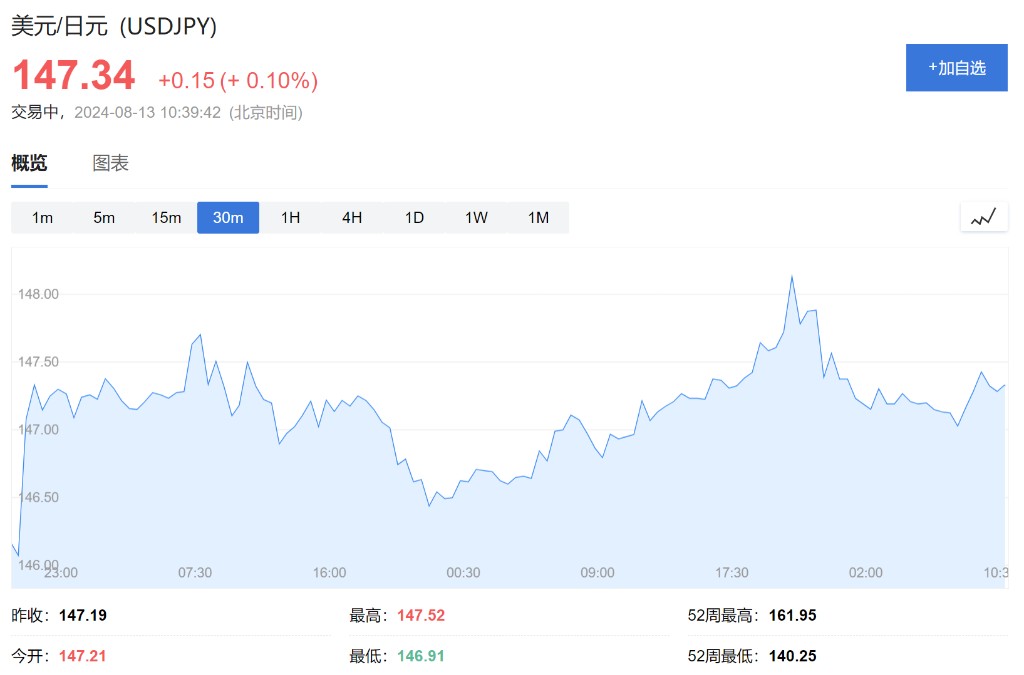Click the 美元/日元 (USDJPY) title
Viewport: 1024px width, 675px height.
[114, 27]
